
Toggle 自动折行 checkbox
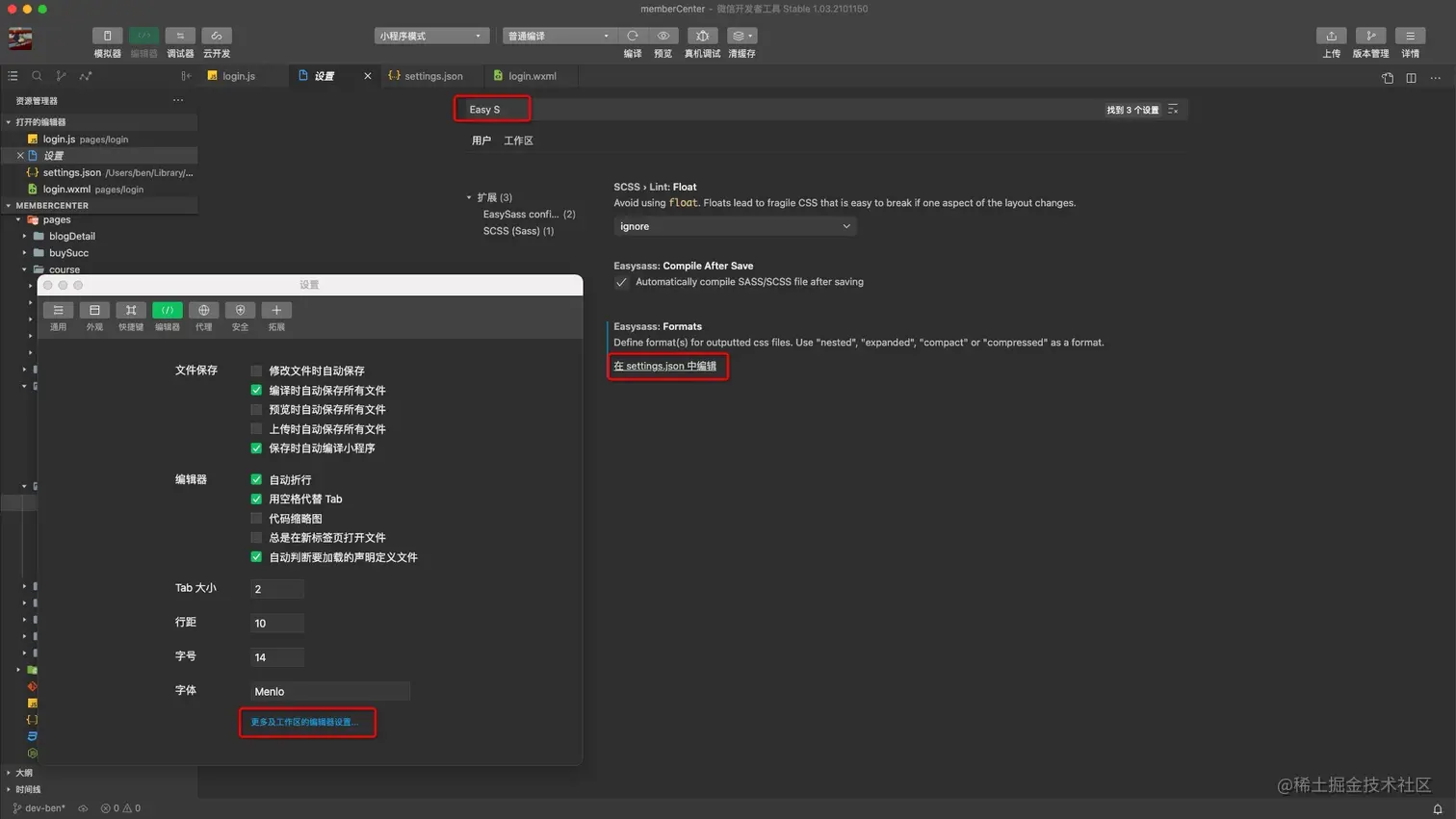pyautogui.click(x=256, y=479)
